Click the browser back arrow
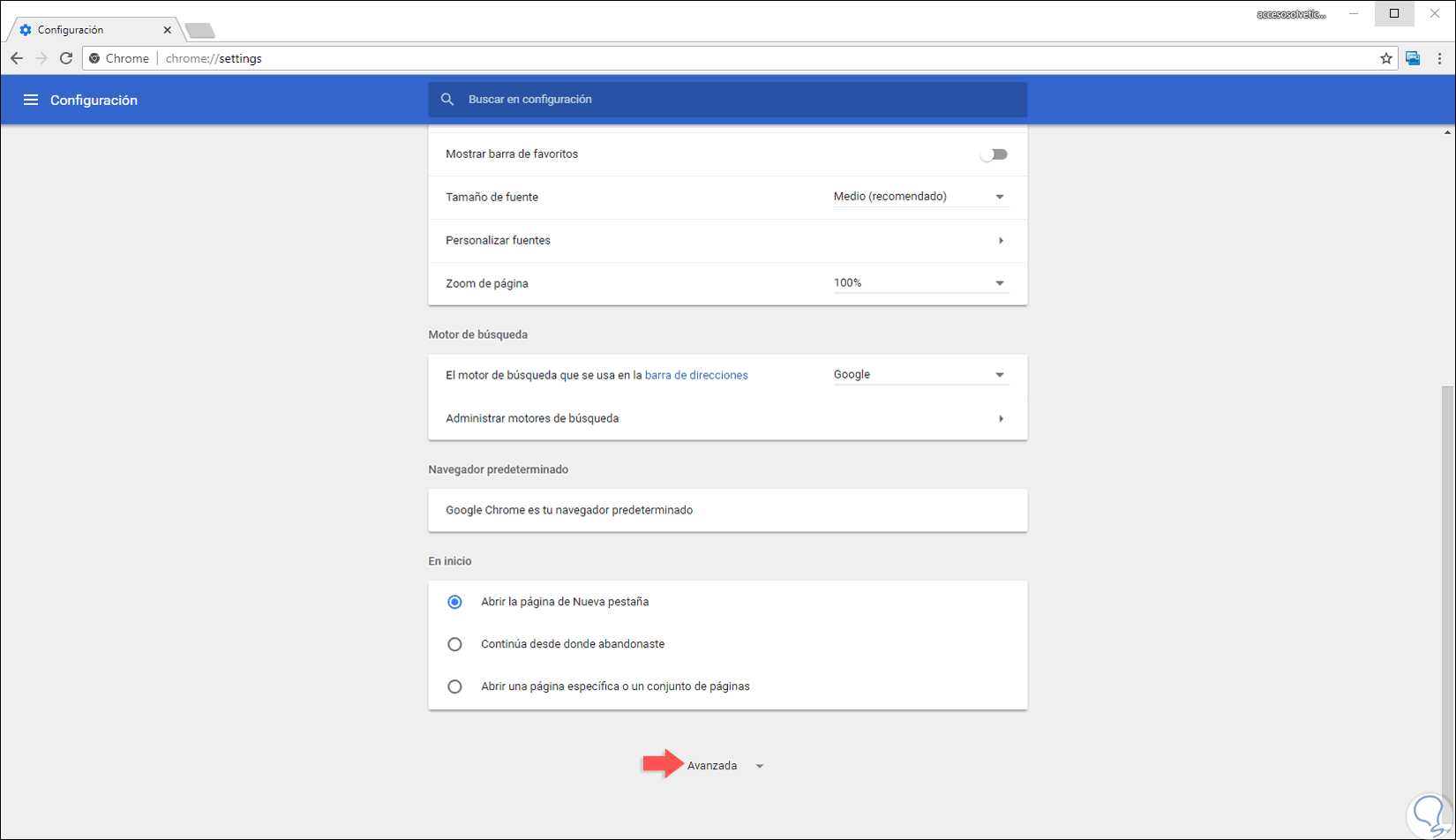Image resolution: width=1456 pixels, height=840 pixels. [17, 58]
